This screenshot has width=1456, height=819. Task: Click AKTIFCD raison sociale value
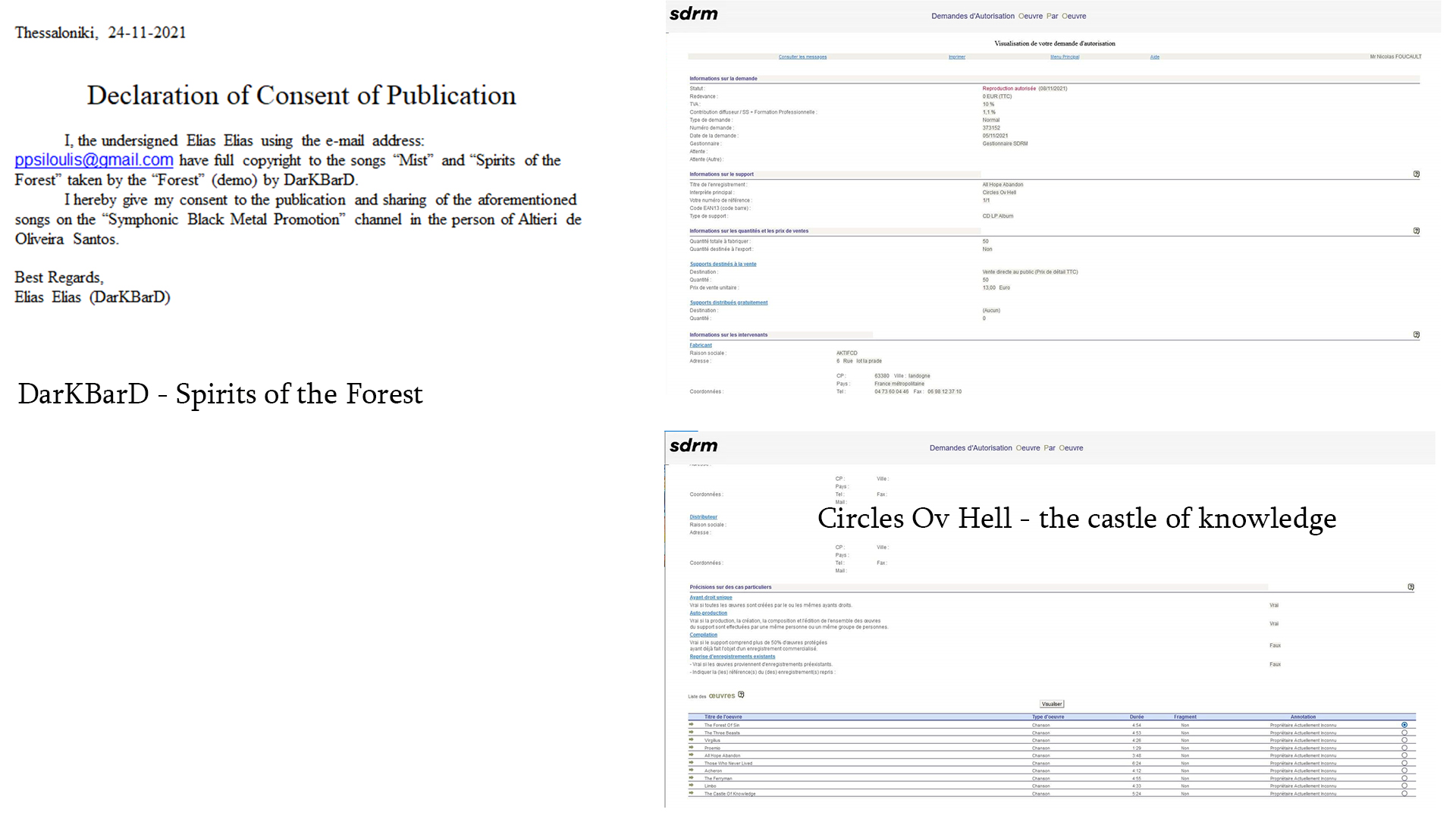click(x=846, y=353)
